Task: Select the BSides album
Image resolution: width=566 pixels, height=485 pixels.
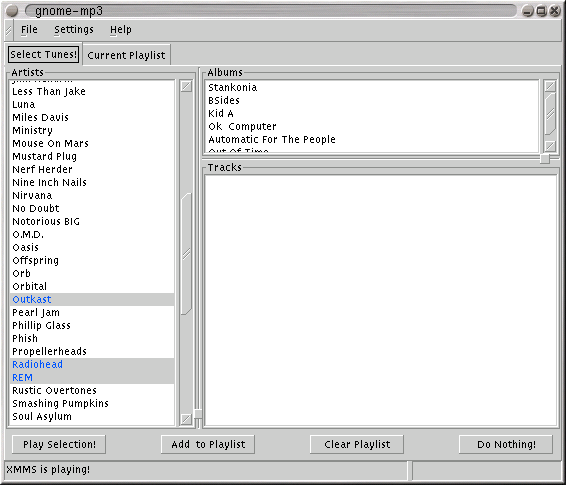Action: coord(372,101)
